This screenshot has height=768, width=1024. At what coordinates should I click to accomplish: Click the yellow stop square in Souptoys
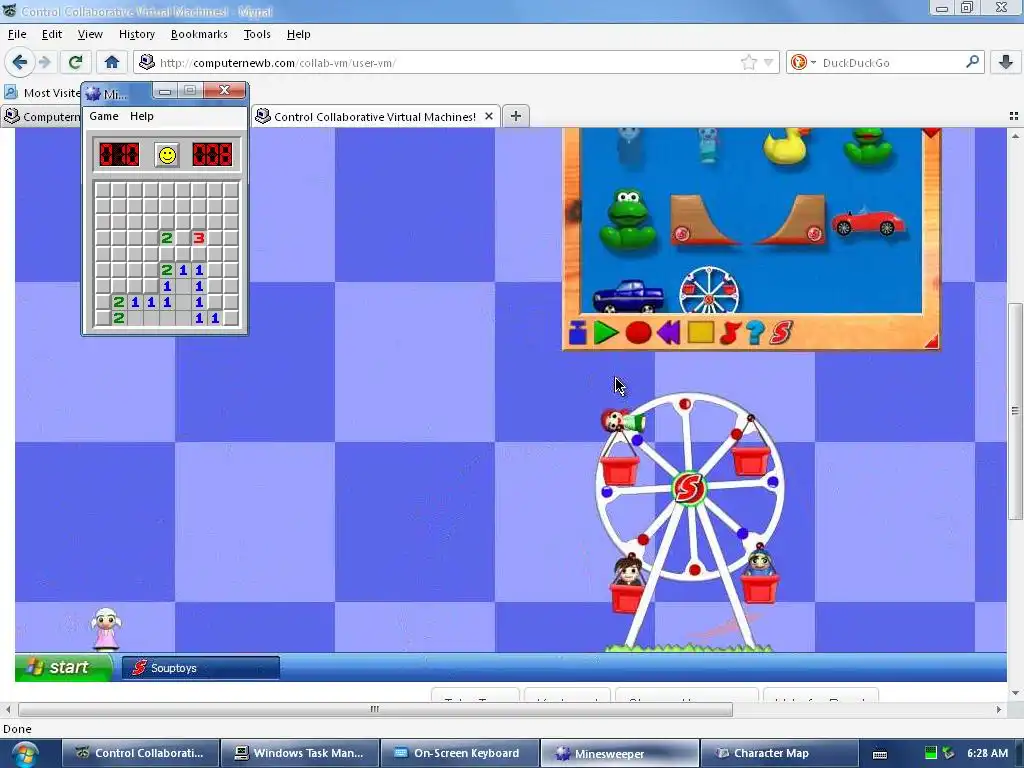[x=700, y=332]
